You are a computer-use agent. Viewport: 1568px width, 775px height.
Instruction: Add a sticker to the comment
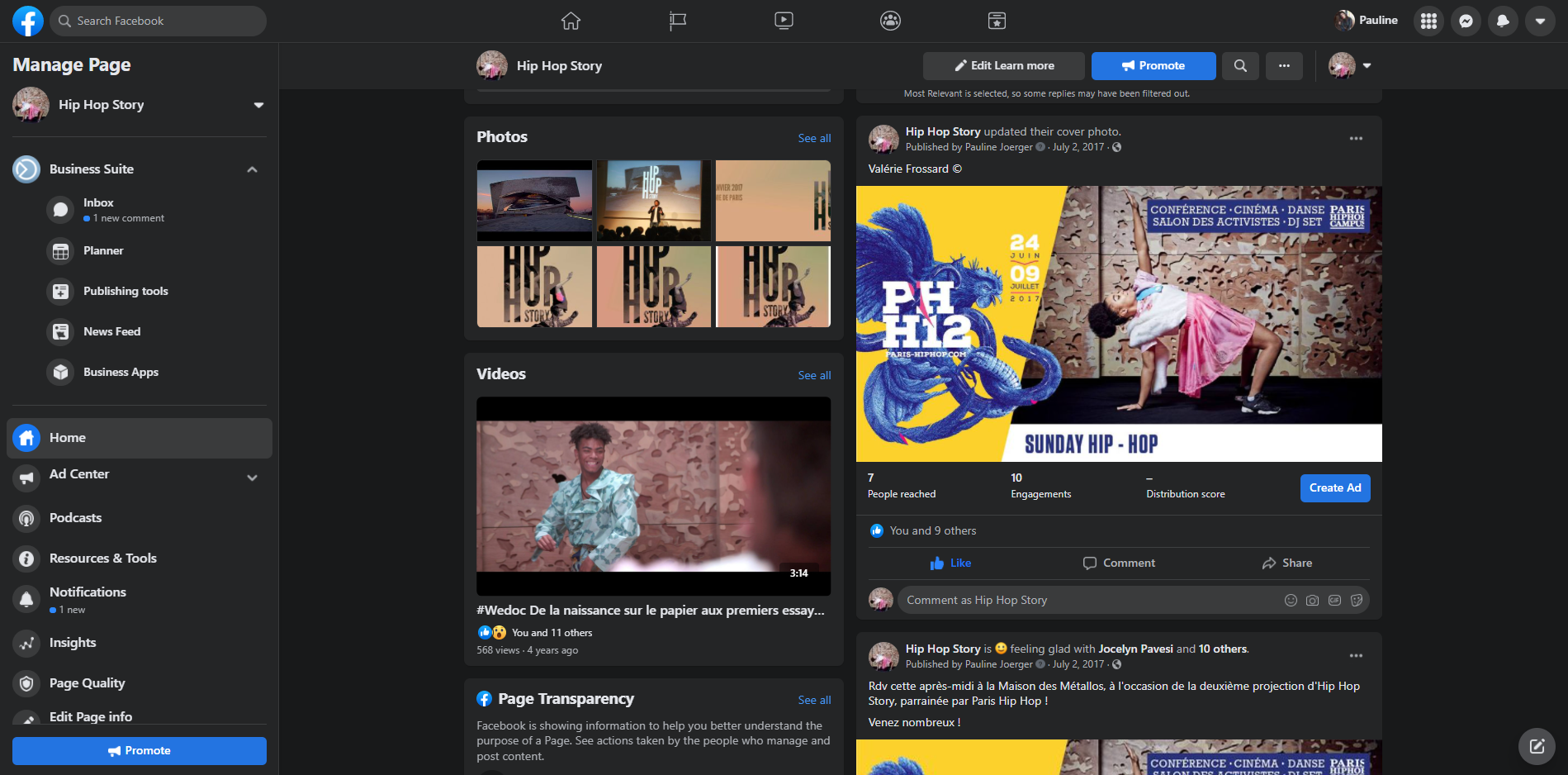coord(1356,601)
